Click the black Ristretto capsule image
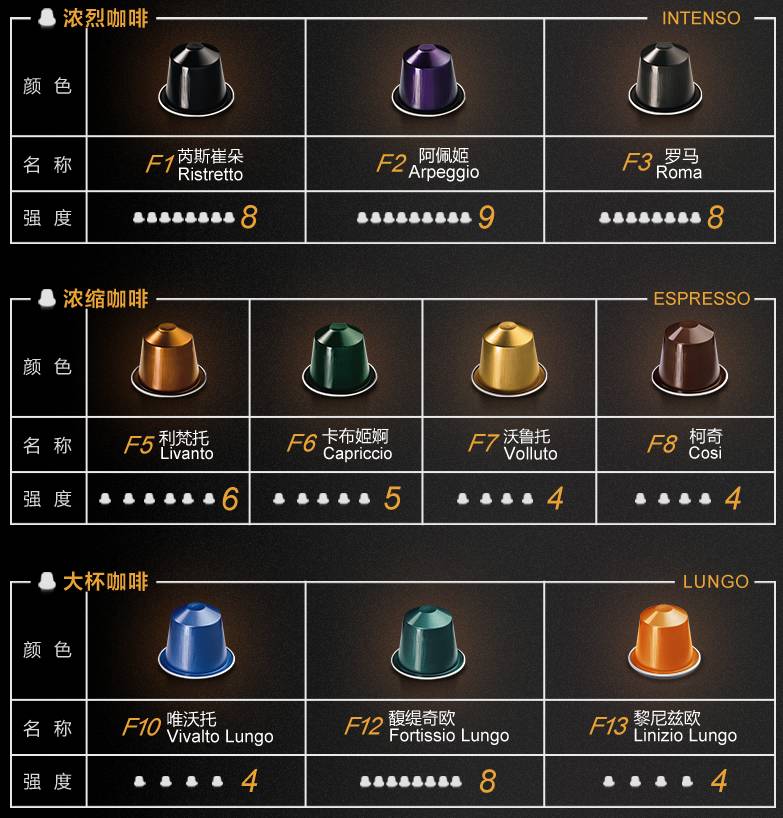Screen dimensions: 783x818 point(196,79)
